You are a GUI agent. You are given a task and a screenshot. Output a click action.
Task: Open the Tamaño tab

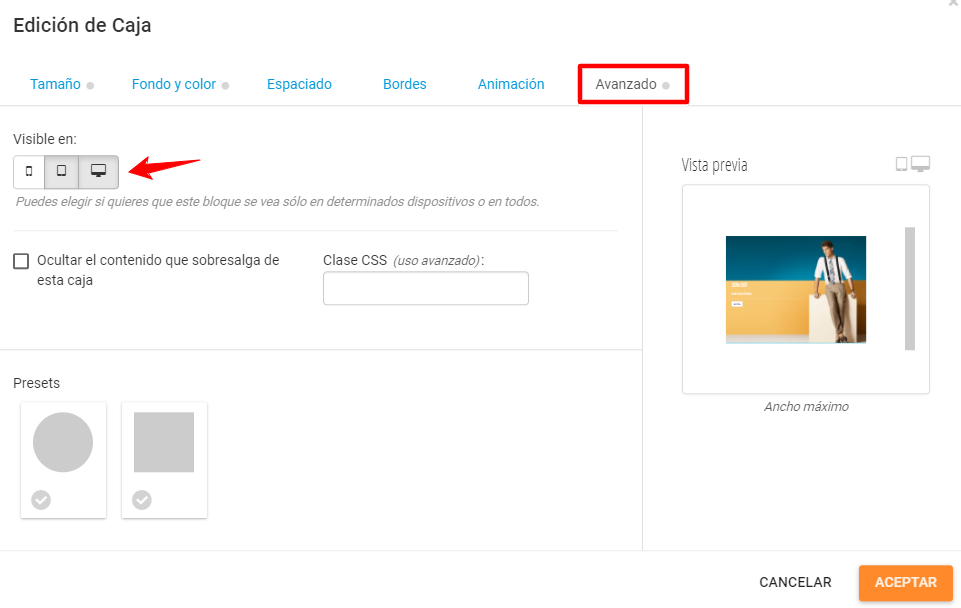pyautogui.click(x=55, y=84)
